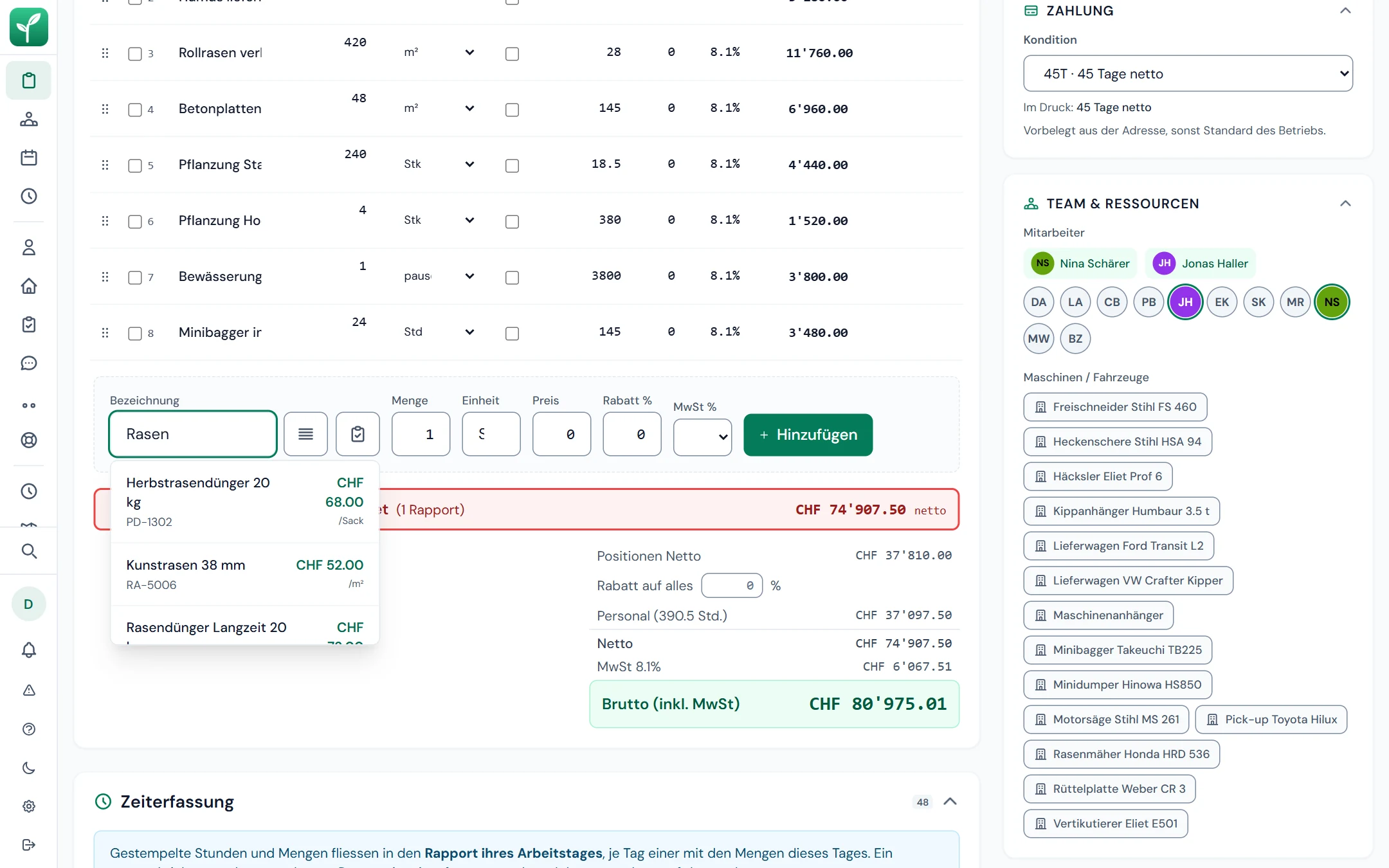The width and height of the screenshot is (1389, 868).
Task: Click the Hinzufügen button
Action: tap(808, 435)
